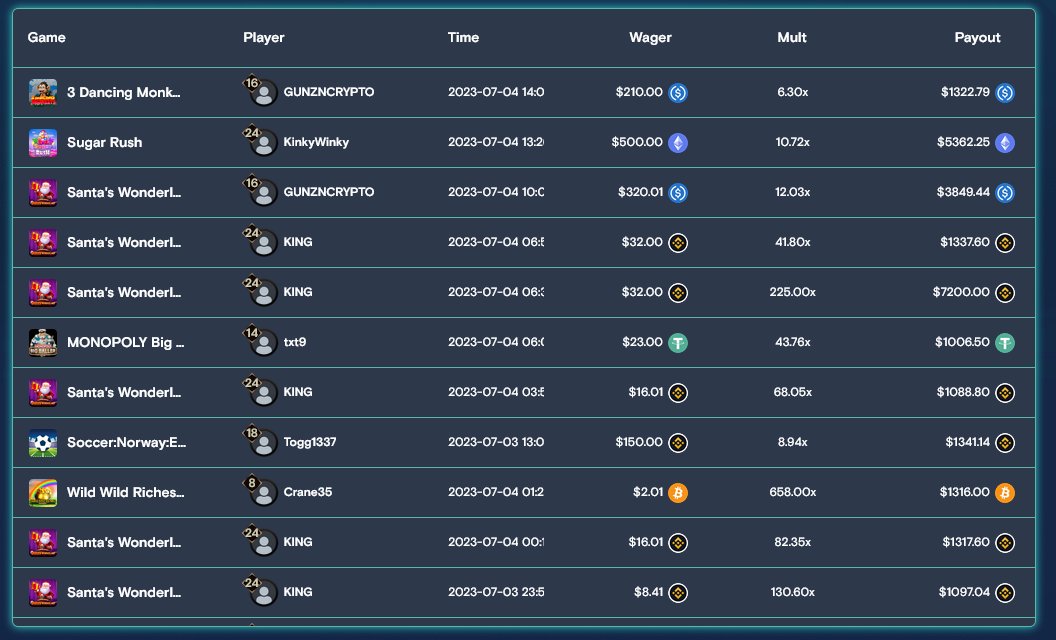Sort by the Wager column header
Image resolution: width=1056 pixels, height=640 pixels.
tap(650, 38)
